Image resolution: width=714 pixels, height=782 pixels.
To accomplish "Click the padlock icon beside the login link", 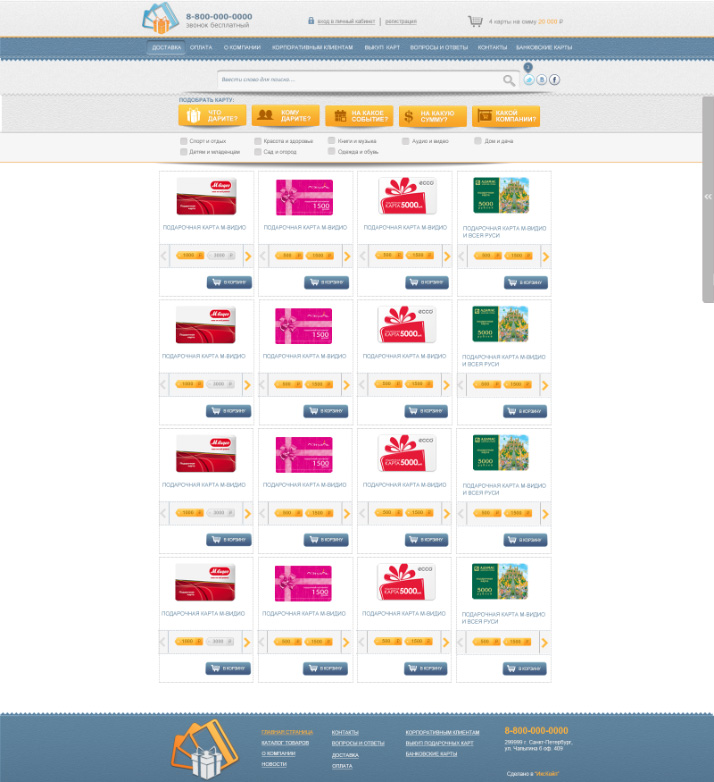I will pyautogui.click(x=311, y=20).
